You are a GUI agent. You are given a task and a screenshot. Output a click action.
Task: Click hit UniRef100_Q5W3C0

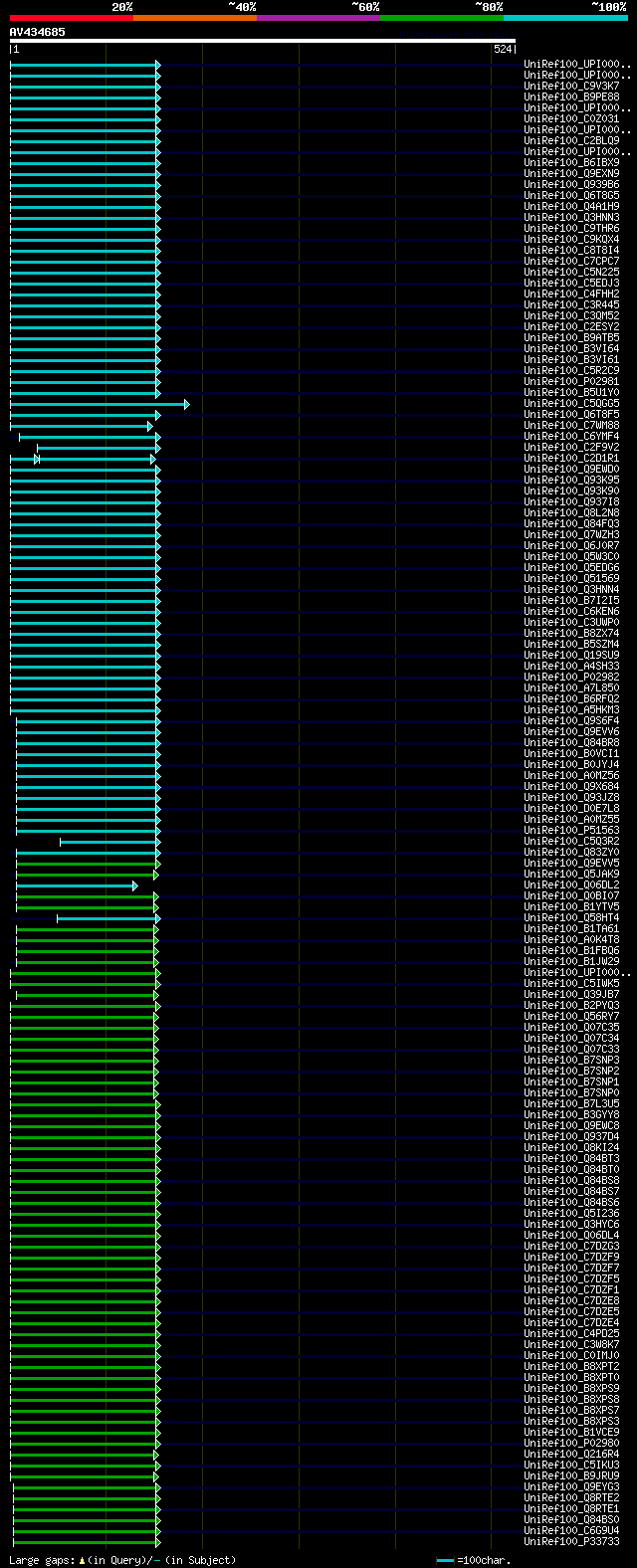572,557
